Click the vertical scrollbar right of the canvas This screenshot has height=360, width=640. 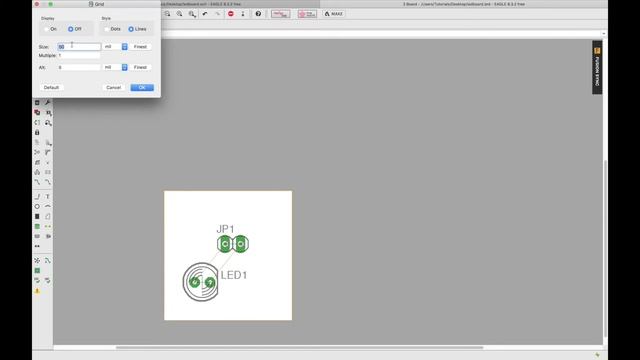coord(605,249)
